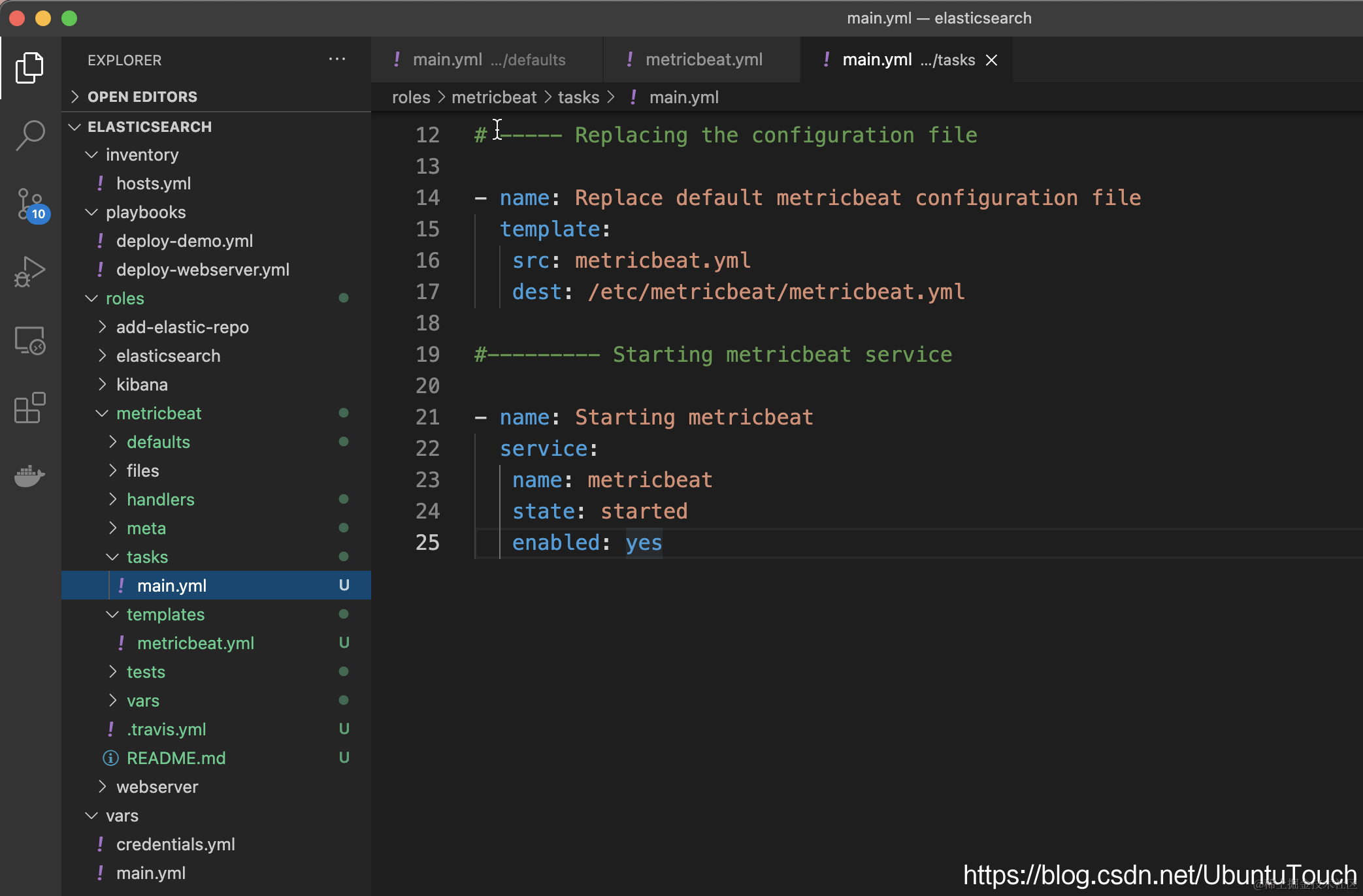Switch to main.yml defaults tab
Image resolution: width=1363 pixels, height=896 pixels.
point(488,59)
